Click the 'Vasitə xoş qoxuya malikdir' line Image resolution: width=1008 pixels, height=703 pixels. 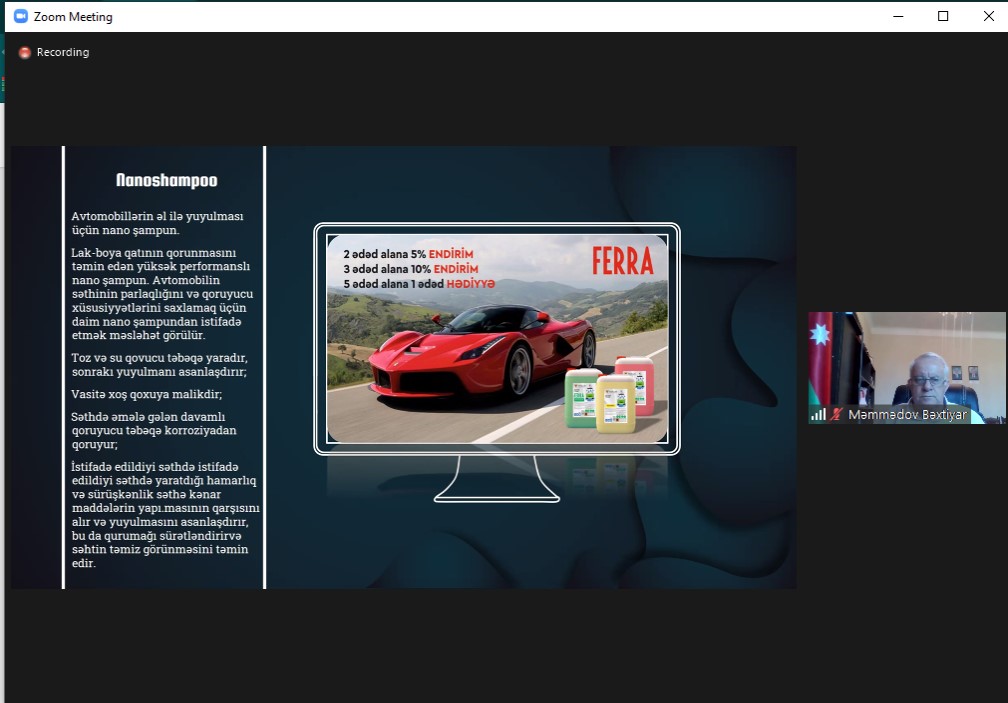[x=146, y=394]
